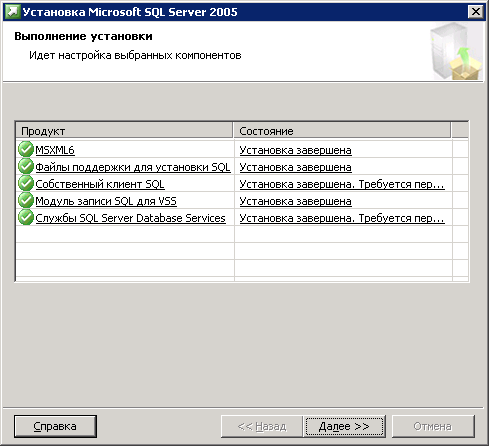Open the Собственный клиент SQL link
The width and height of the screenshot is (489, 446).
pyautogui.click(x=100, y=184)
